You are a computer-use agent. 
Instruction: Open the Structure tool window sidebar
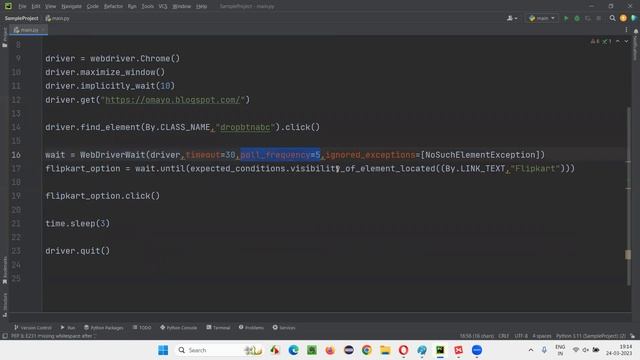click(4, 304)
